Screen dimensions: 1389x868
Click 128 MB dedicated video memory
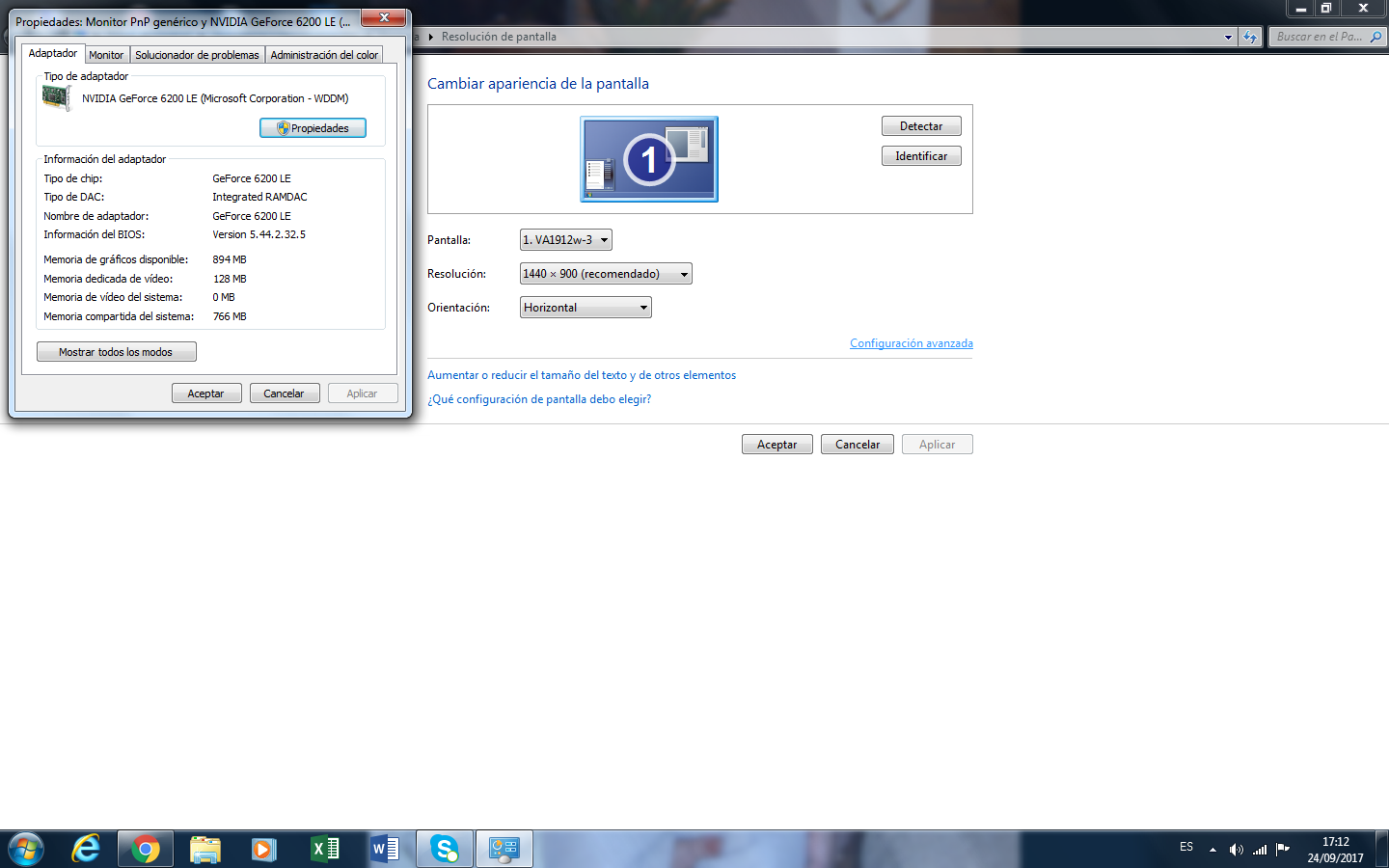(230, 279)
